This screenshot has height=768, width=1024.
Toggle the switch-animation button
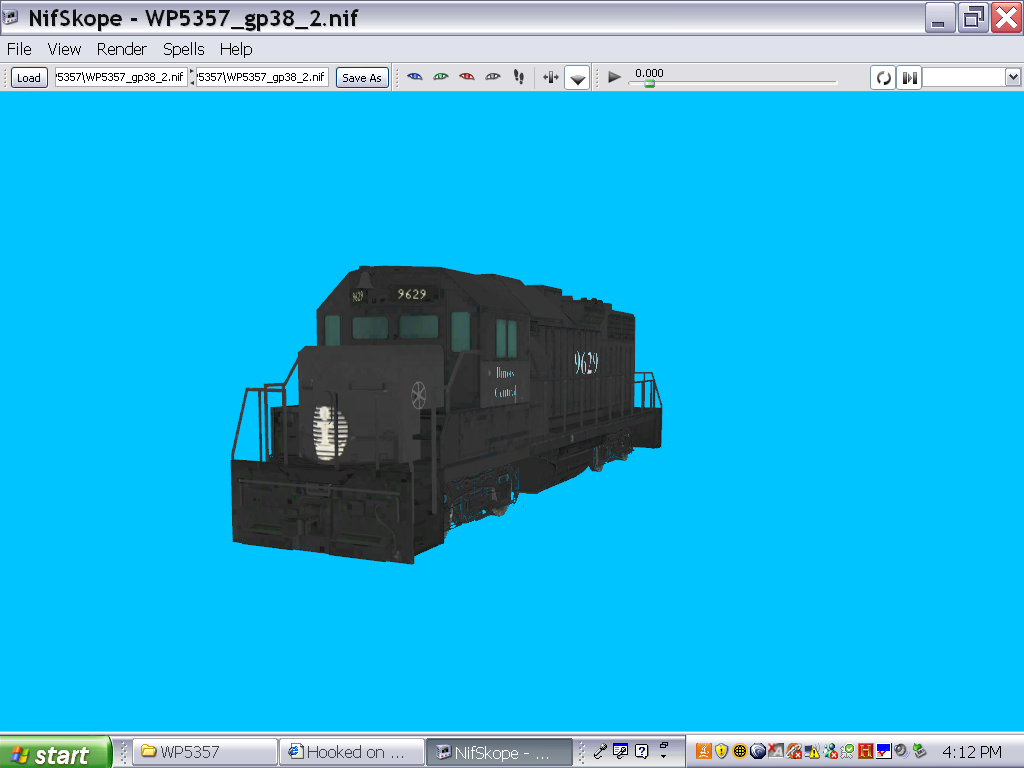click(909, 78)
